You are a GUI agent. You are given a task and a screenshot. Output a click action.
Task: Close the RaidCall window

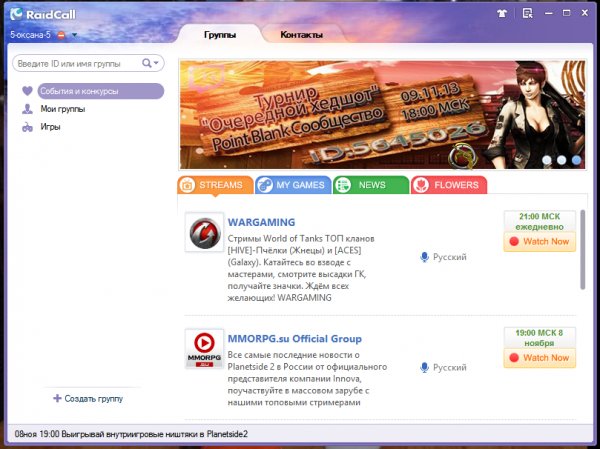[x=585, y=13]
